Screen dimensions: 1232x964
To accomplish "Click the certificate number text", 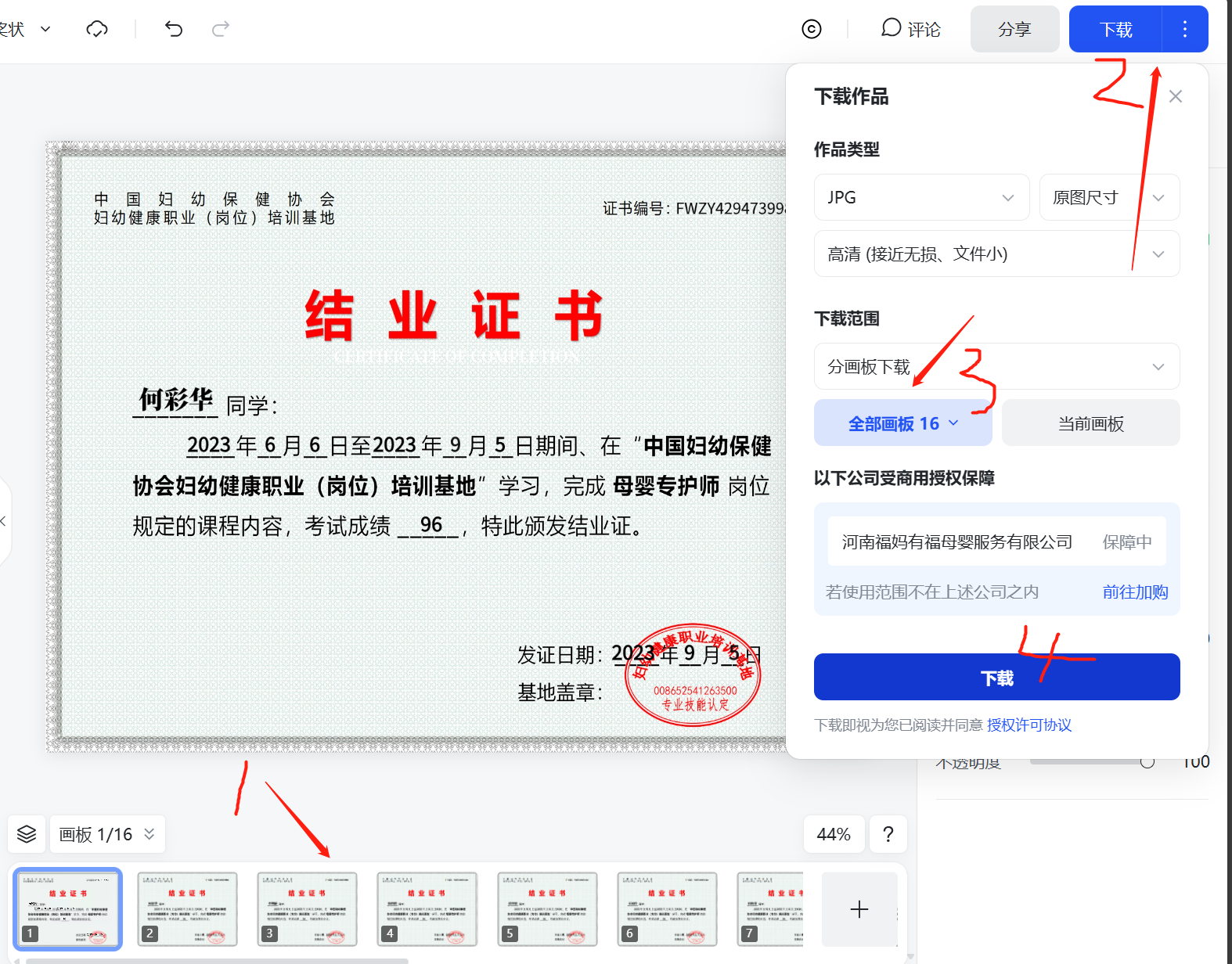I will [x=694, y=208].
